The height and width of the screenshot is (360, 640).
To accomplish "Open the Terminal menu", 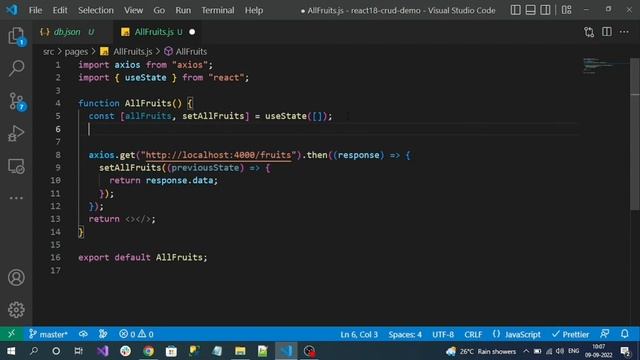I will click(x=218, y=10).
